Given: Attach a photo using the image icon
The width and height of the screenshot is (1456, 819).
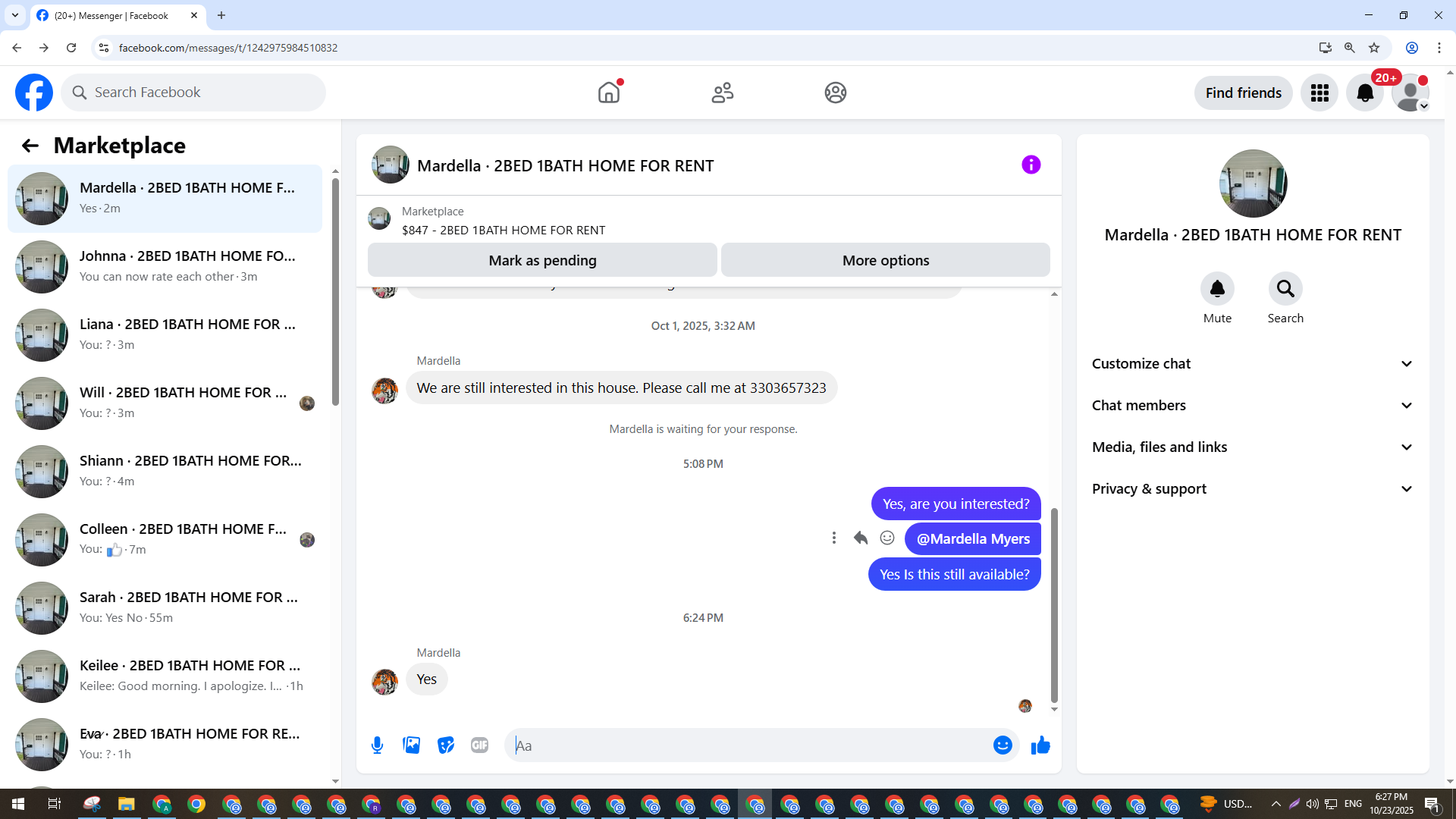Looking at the screenshot, I should point(412,745).
